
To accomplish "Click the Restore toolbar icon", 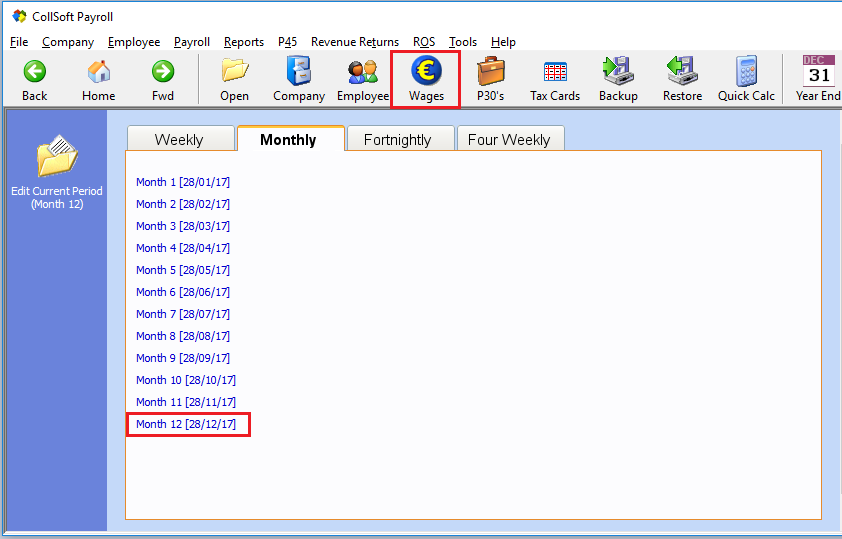I will pos(682,72).
